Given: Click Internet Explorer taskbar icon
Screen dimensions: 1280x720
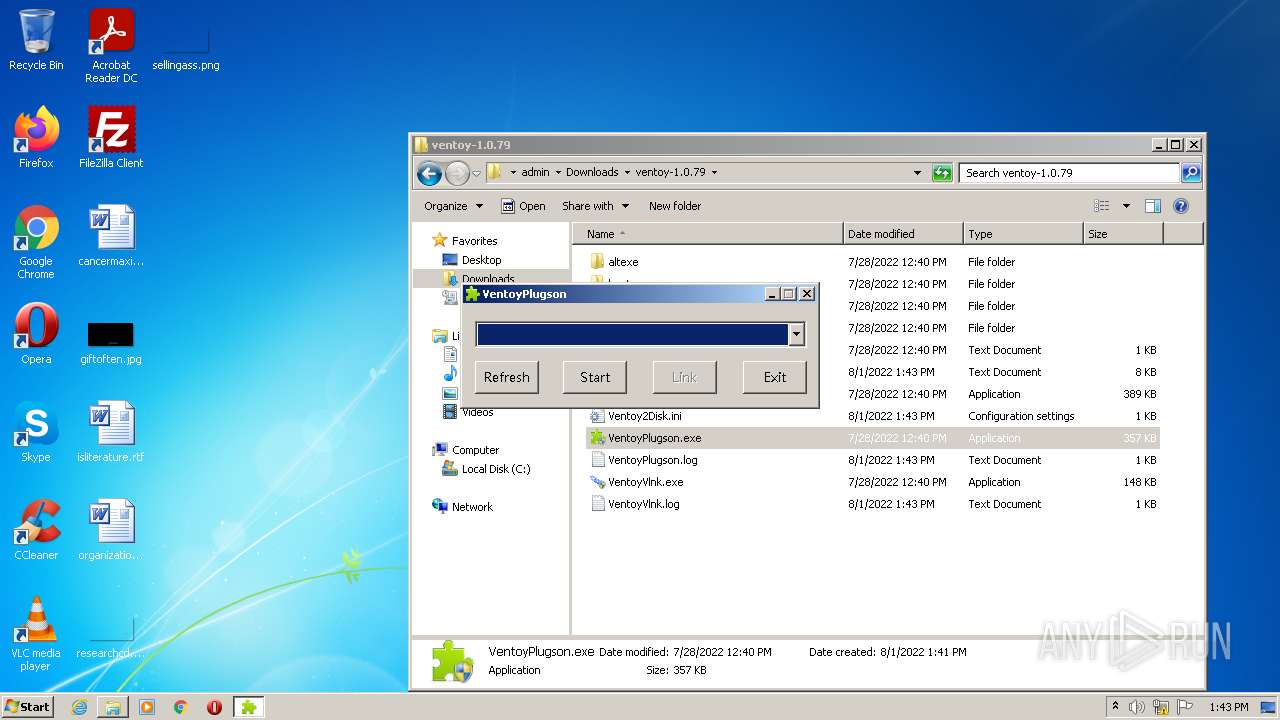Looking at the screenshot, I should [79, 707].
